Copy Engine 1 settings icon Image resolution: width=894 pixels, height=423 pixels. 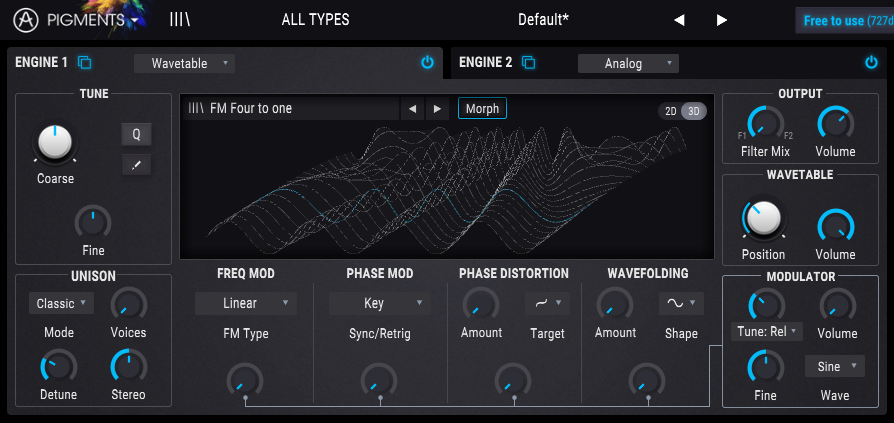click(x=85, y=62)
